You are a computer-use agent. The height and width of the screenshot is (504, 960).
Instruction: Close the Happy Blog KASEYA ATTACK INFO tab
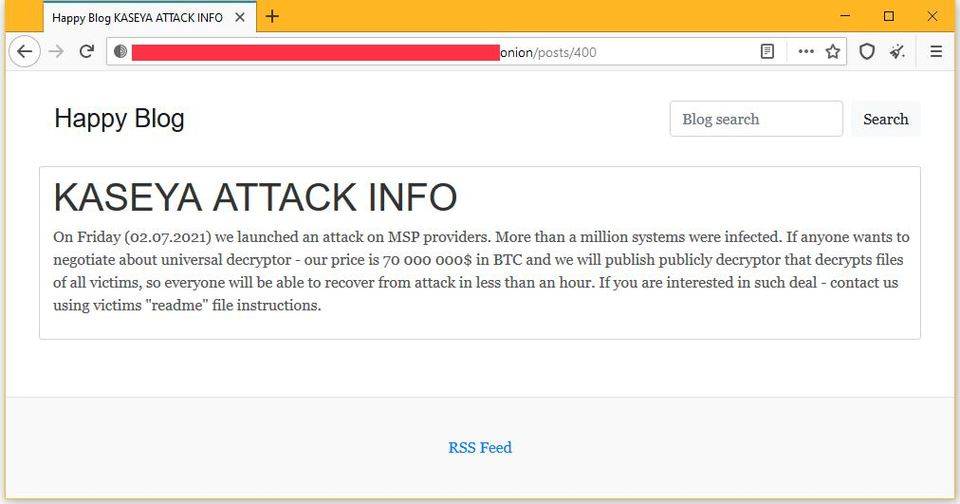coord(240,17)
